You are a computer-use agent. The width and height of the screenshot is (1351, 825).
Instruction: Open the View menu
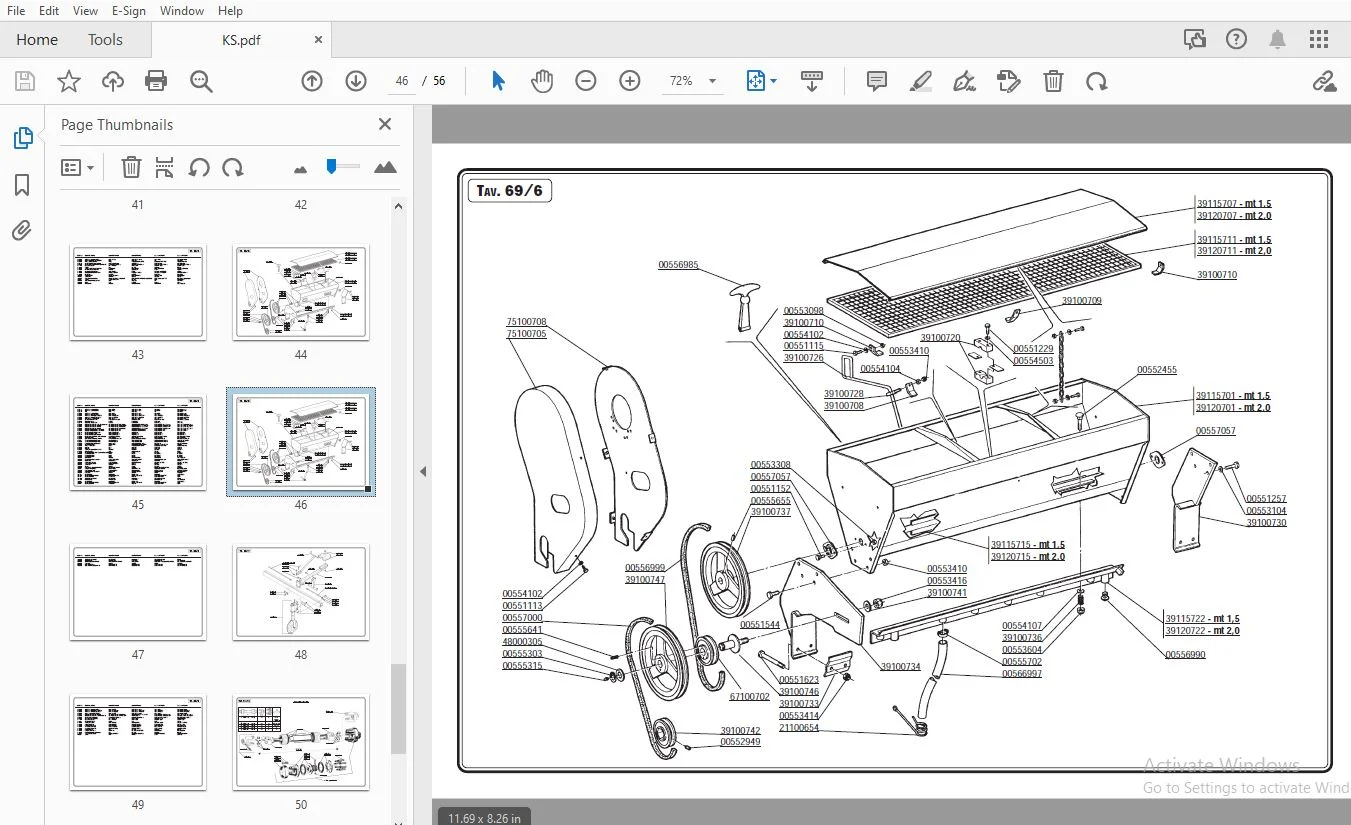(85, 11)
